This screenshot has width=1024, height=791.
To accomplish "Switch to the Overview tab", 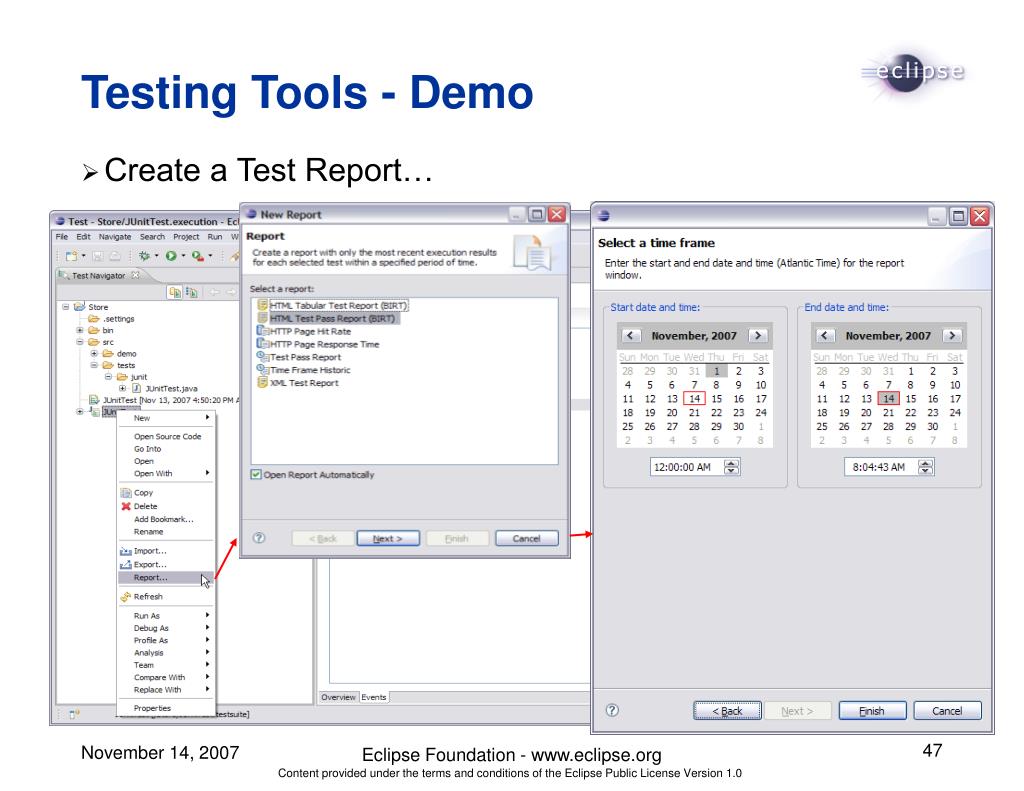I will point(338,697).
